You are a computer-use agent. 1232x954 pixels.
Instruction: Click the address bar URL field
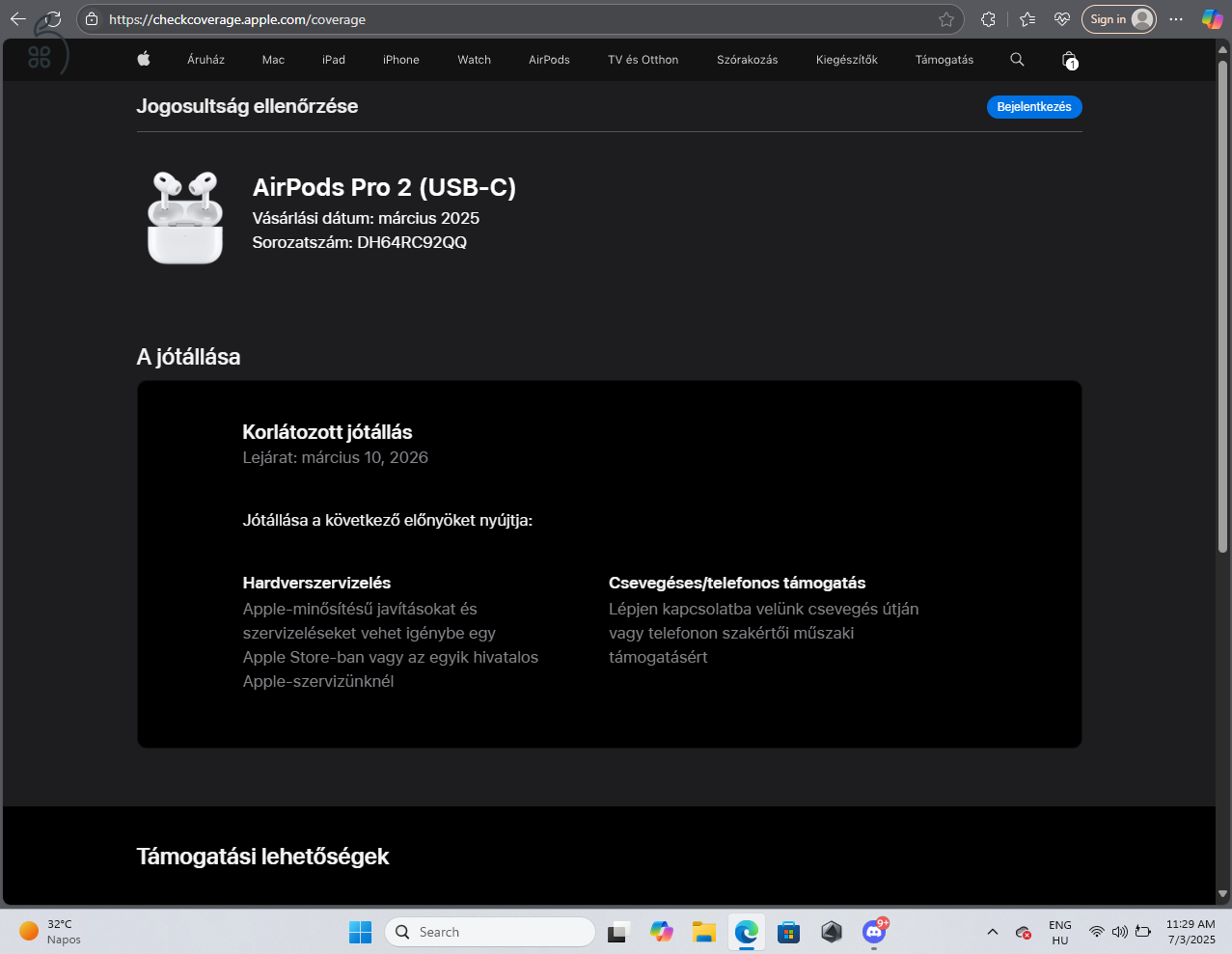tap(520, 19)
